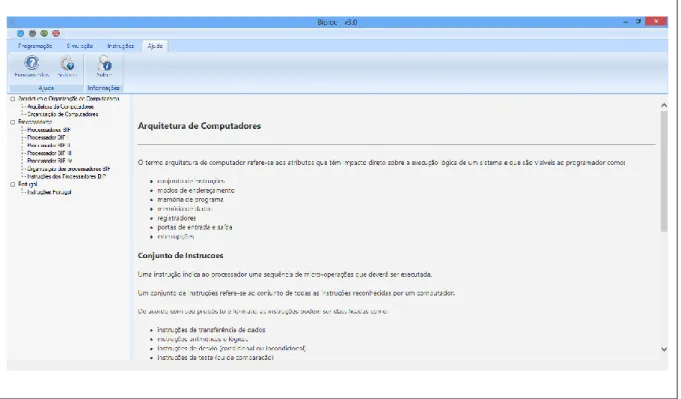
Task: Open Instruções Portugol help topic
Action: pos(49,192)
